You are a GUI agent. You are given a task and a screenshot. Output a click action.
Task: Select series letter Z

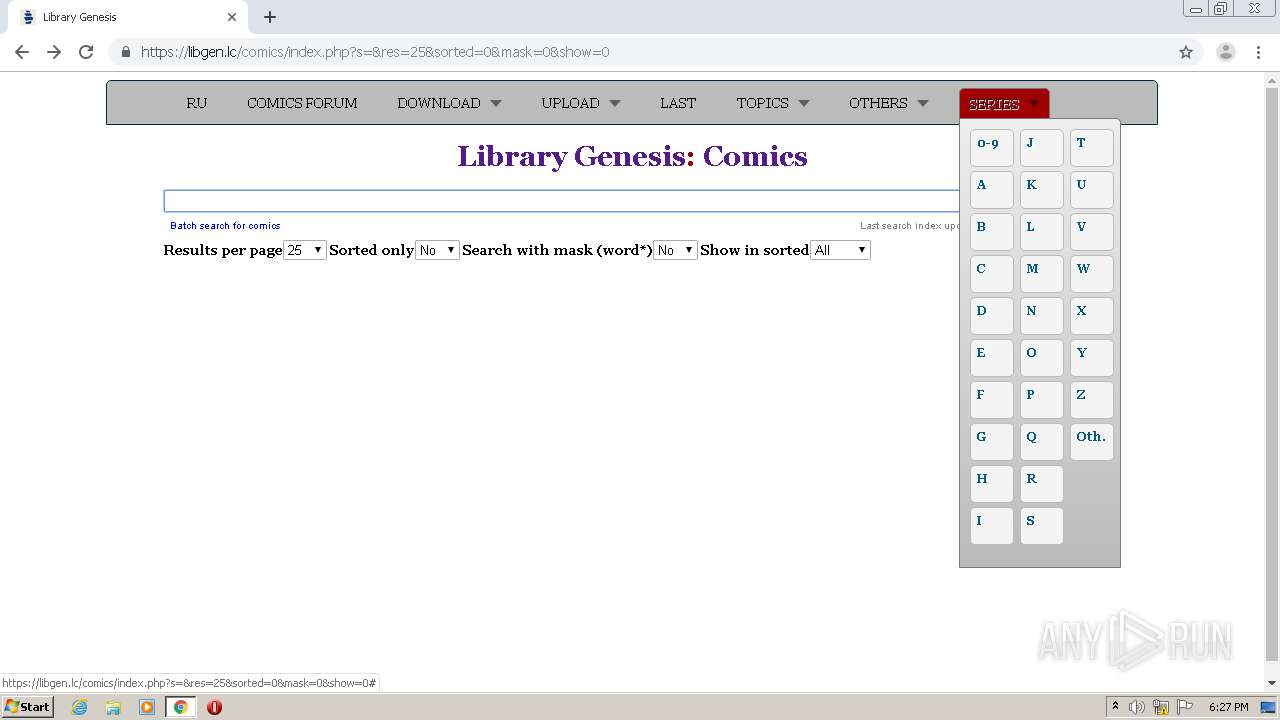pyautogui.click(x=1092, y=400)
